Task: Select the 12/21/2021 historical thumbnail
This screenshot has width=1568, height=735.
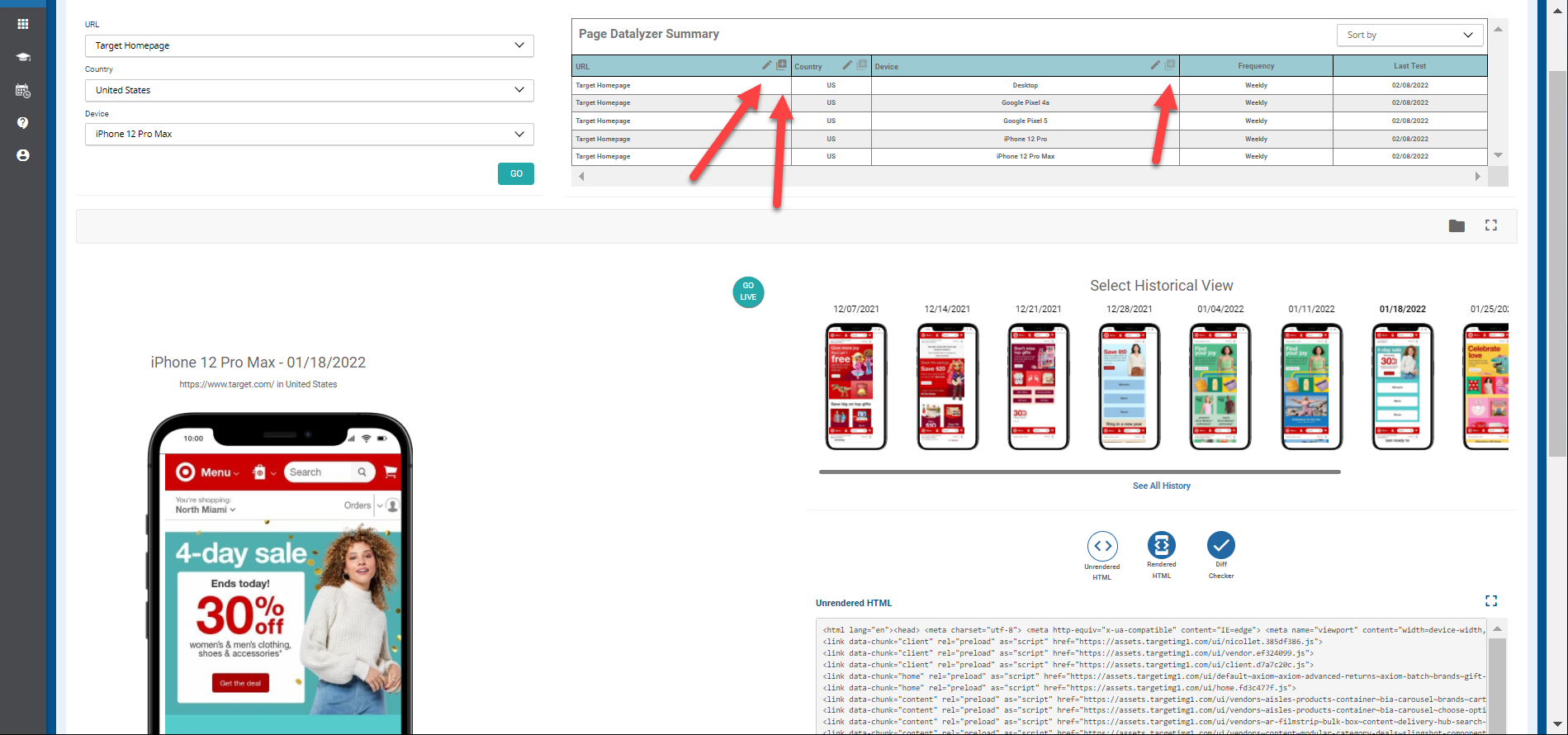Action: (x=1039, y=386)
